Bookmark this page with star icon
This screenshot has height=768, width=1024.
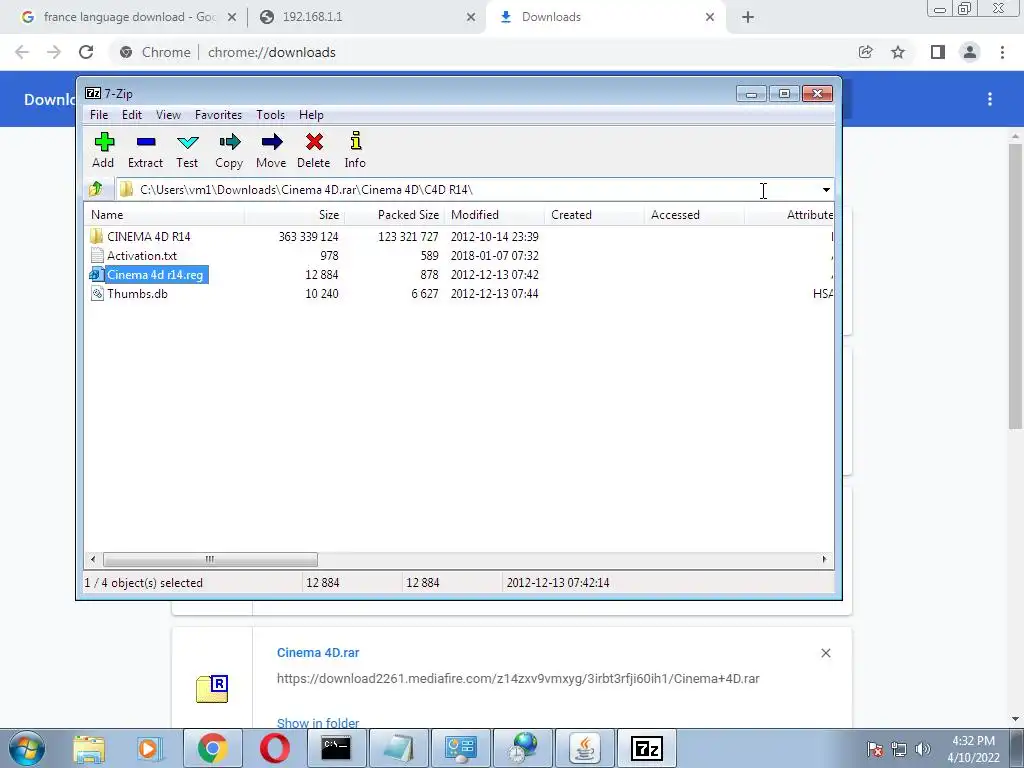(x=898, y=52)
